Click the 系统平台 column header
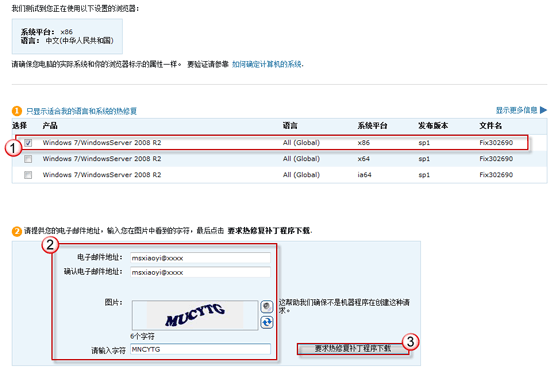This screenshot has height=372, width=550. [x=372, y=126]
